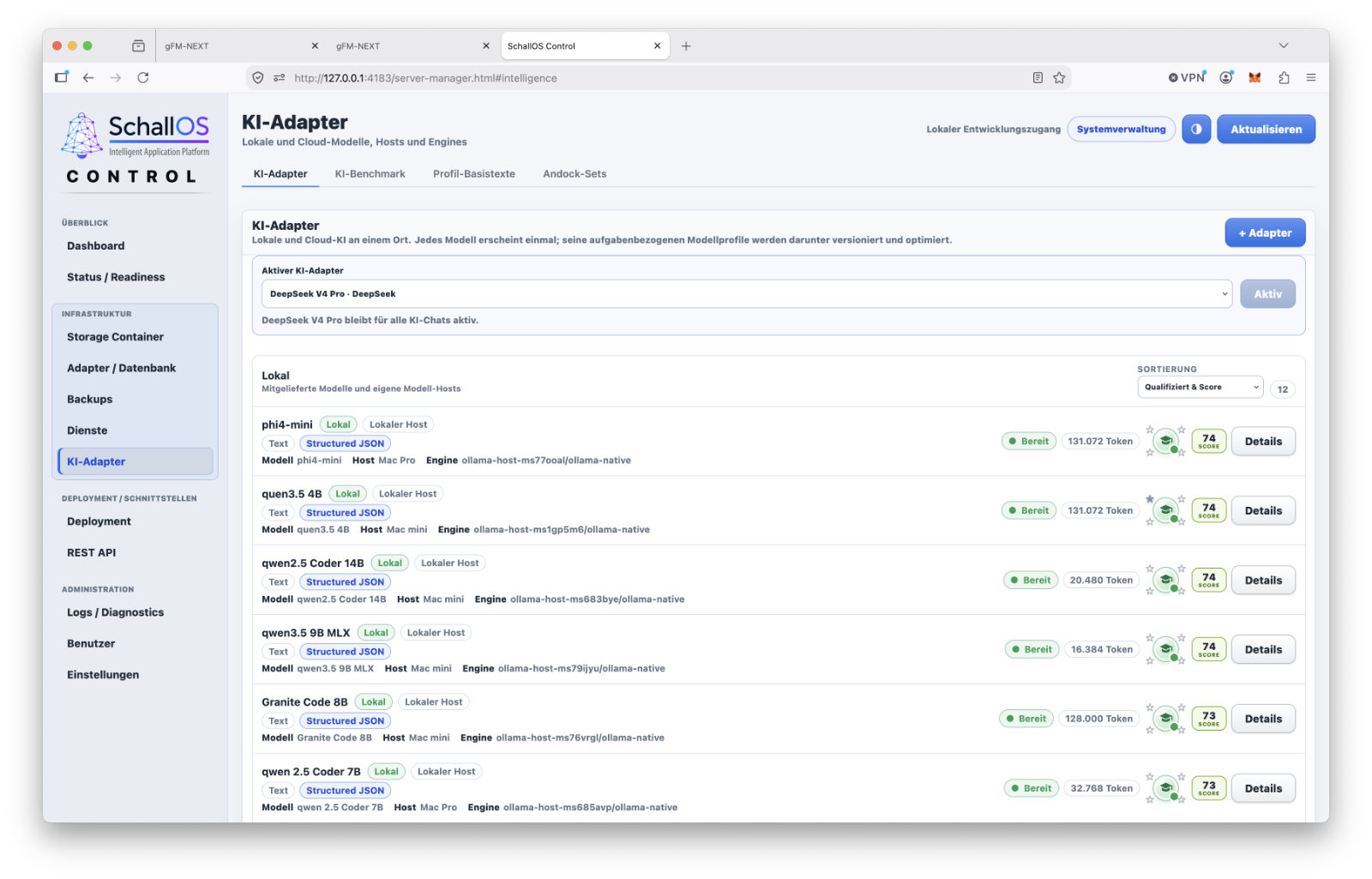Open the Sortierung dropdown
Image resolution: width=1372 pixels, height=879 pixels.
(x=1200, y=387)
